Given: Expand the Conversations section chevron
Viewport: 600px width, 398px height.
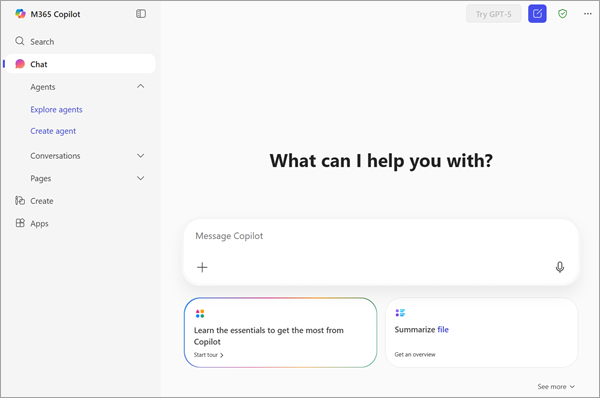Looking at the screenshot, I should (x=141, y=156).
